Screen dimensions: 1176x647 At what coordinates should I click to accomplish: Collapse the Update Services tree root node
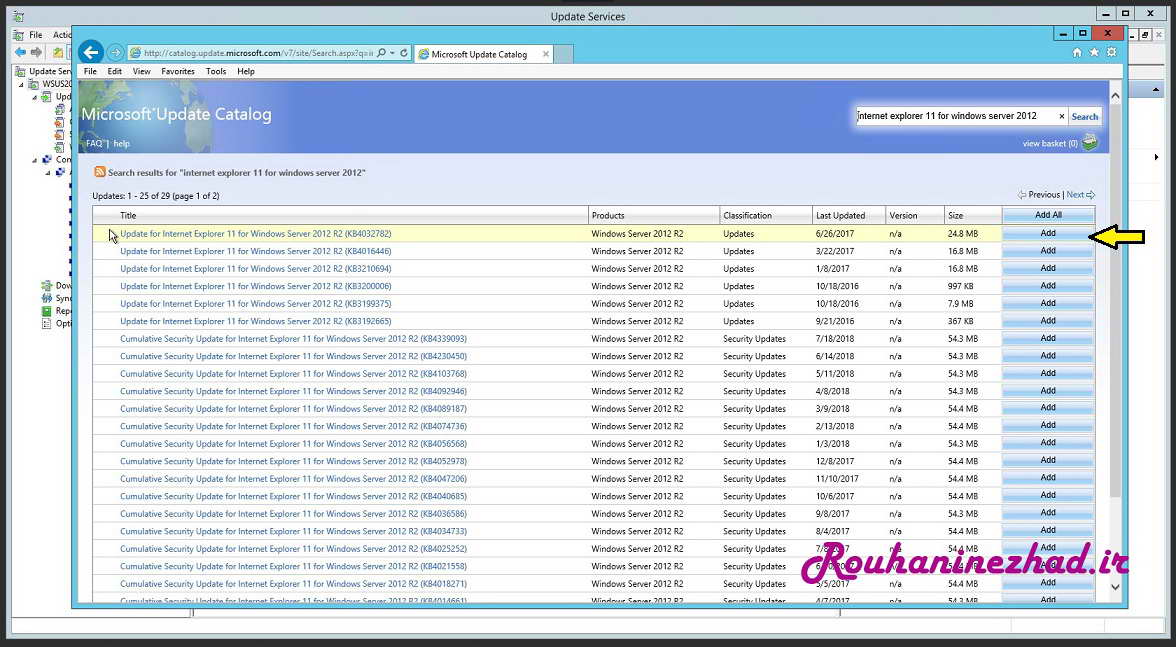(x=21, y=85)
